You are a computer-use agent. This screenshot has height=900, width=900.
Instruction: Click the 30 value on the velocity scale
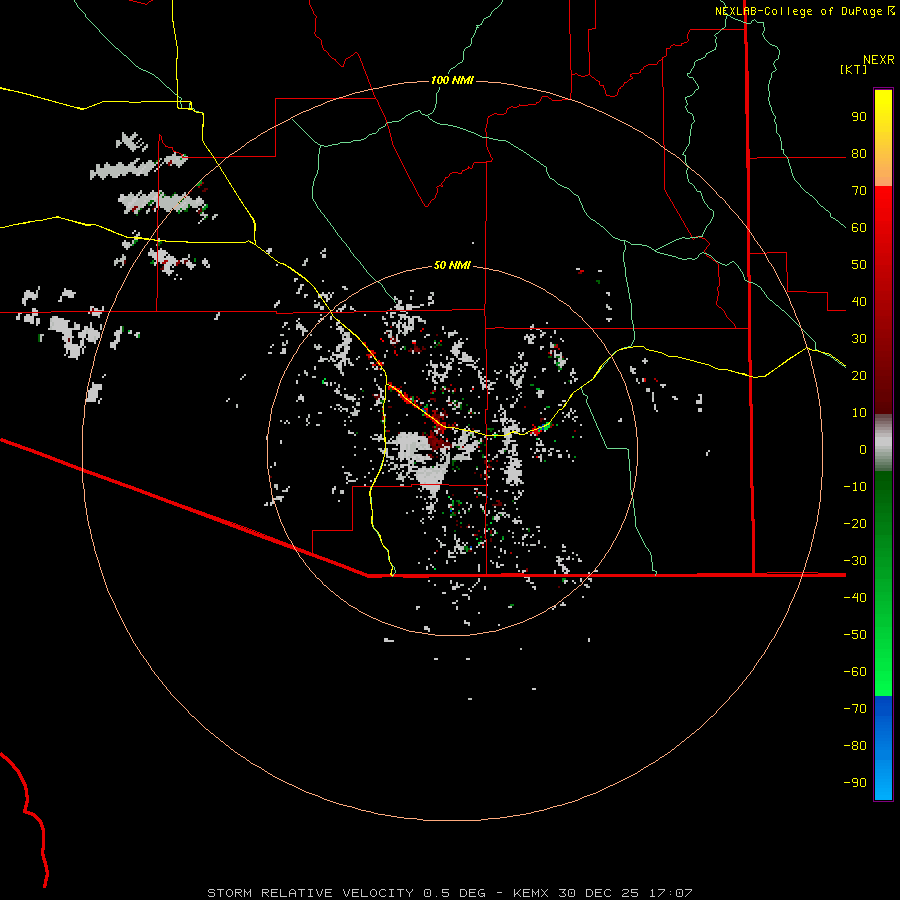pos(859,339)
